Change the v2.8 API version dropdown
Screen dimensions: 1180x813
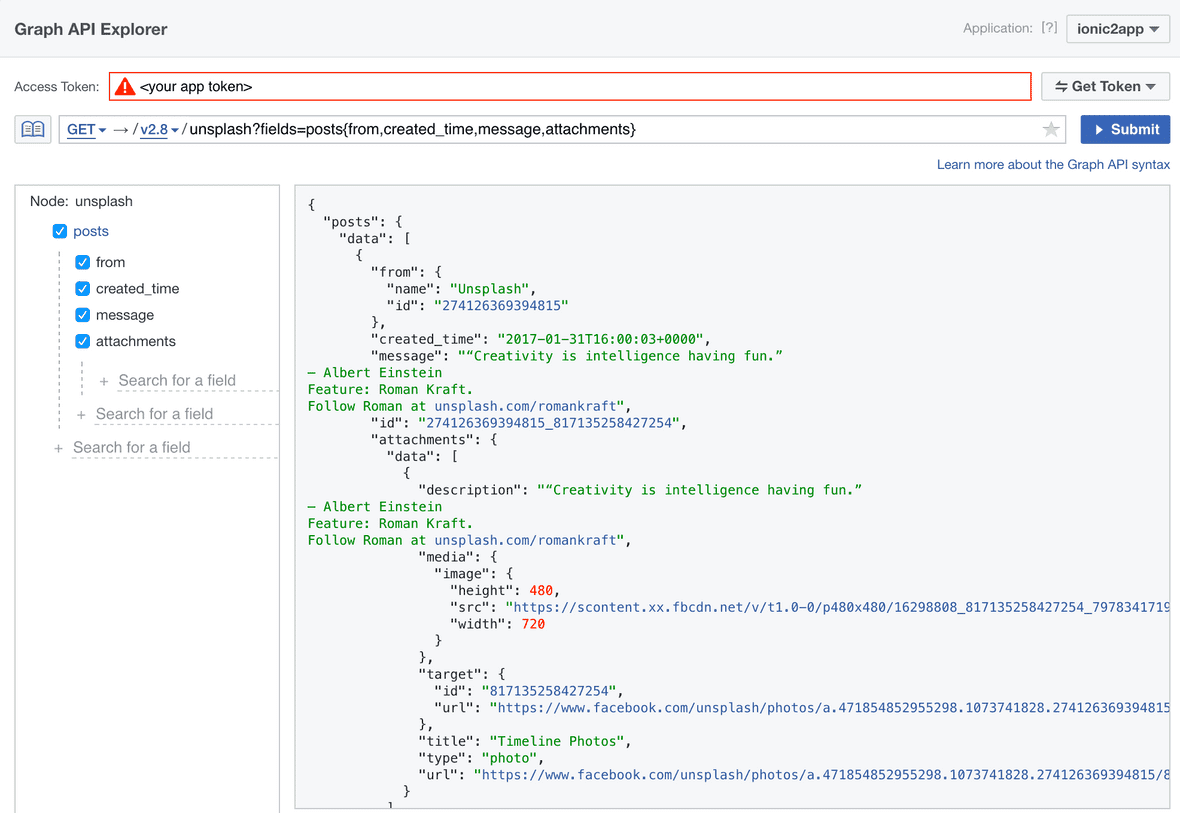click(x=158, y=129)
